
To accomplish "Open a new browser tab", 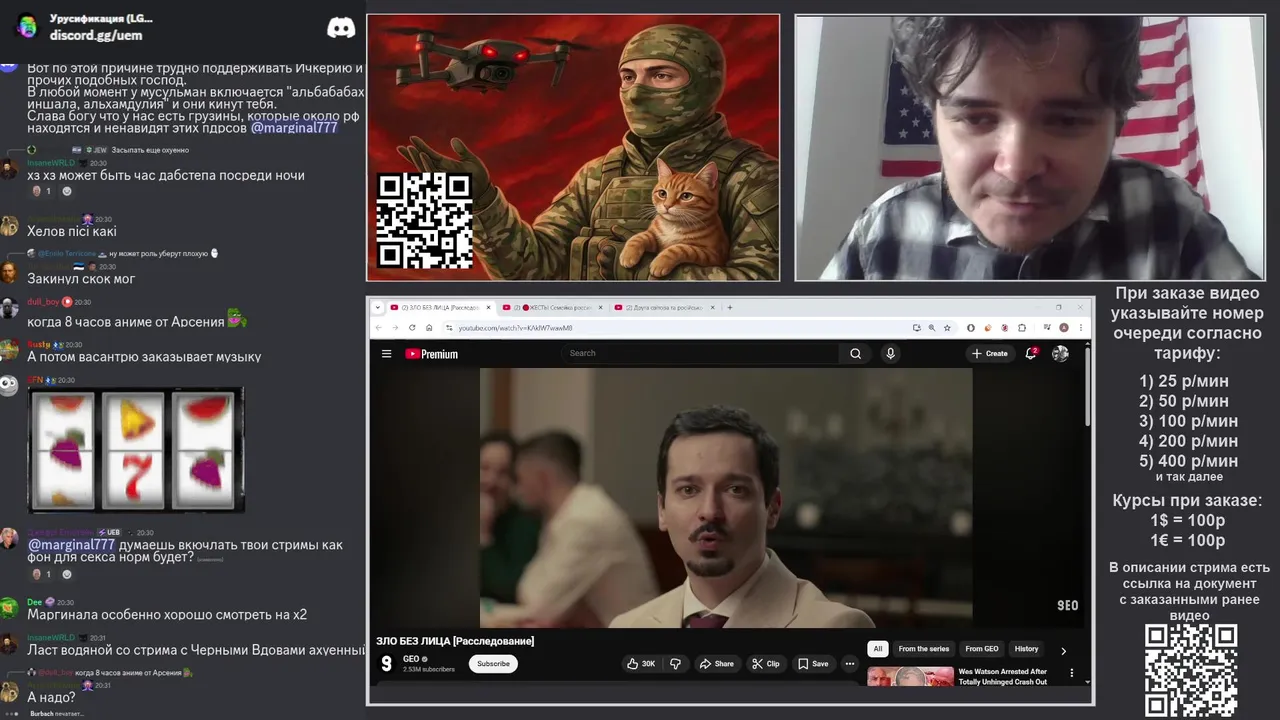I will point(729,307).
